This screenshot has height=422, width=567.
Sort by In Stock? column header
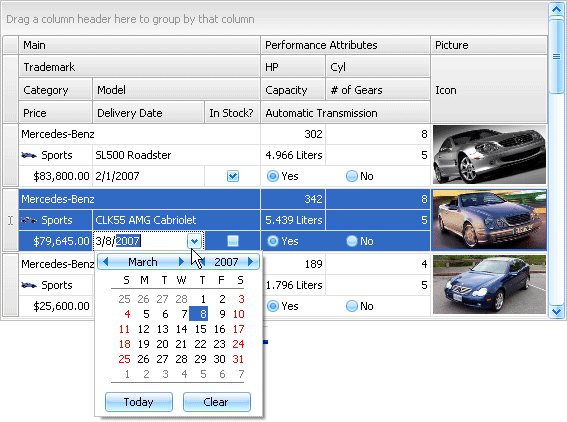point(232,113)
